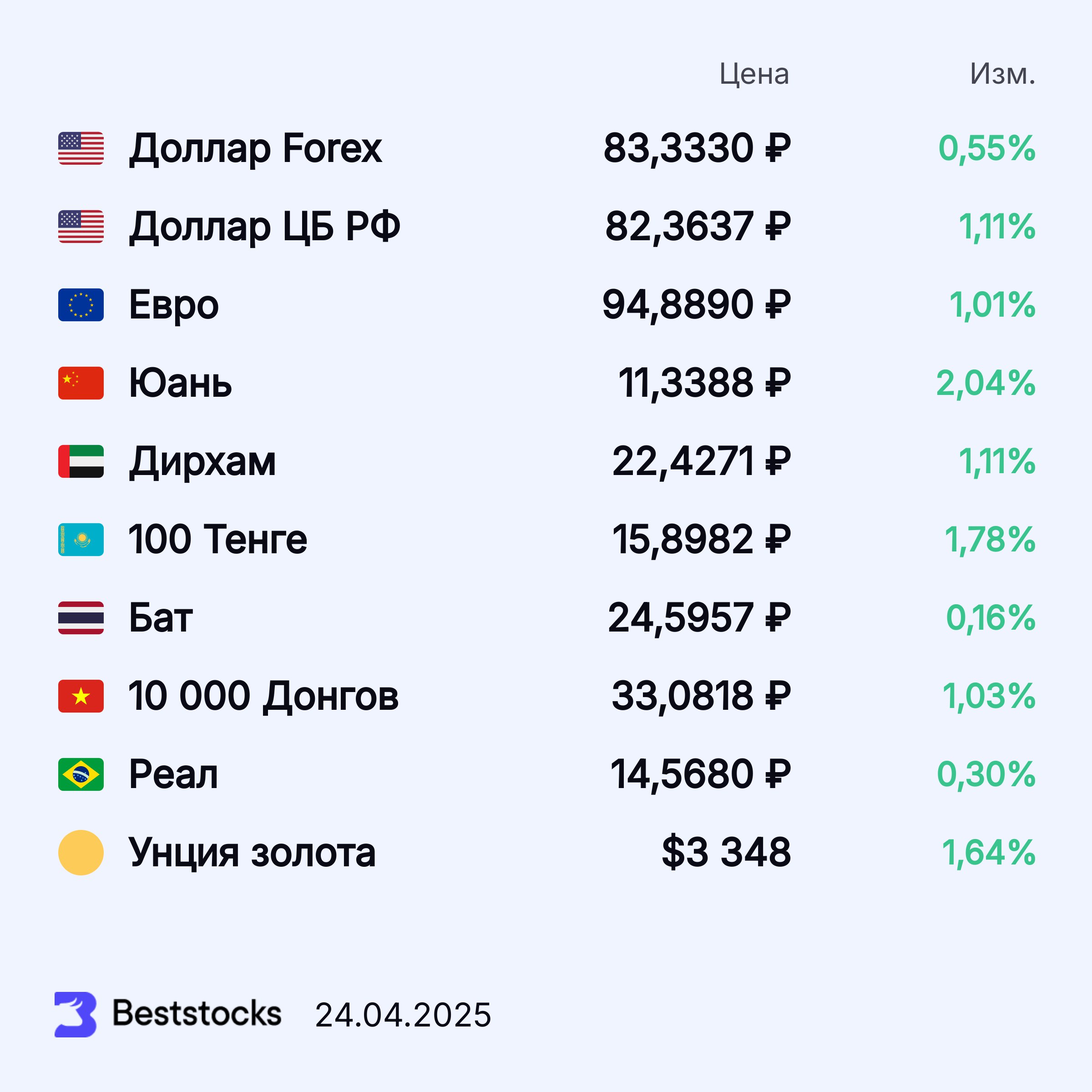Click the Thailand flag beside Бат
1092x1092 pixels.
click(x=81, y=617)
